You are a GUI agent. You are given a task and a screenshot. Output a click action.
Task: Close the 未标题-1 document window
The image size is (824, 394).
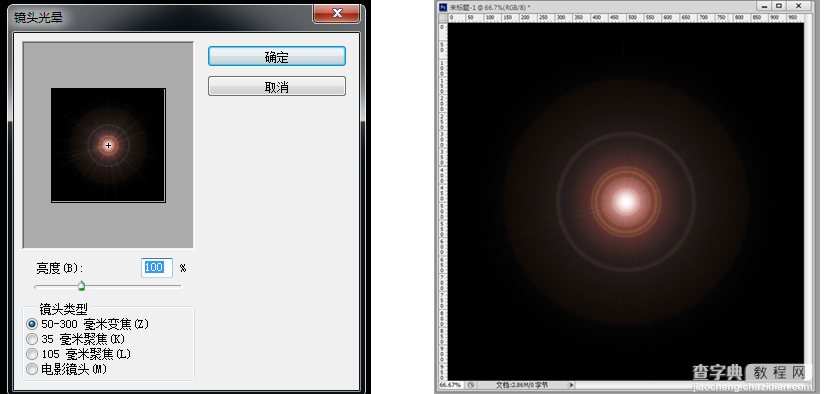coord(799,6)
